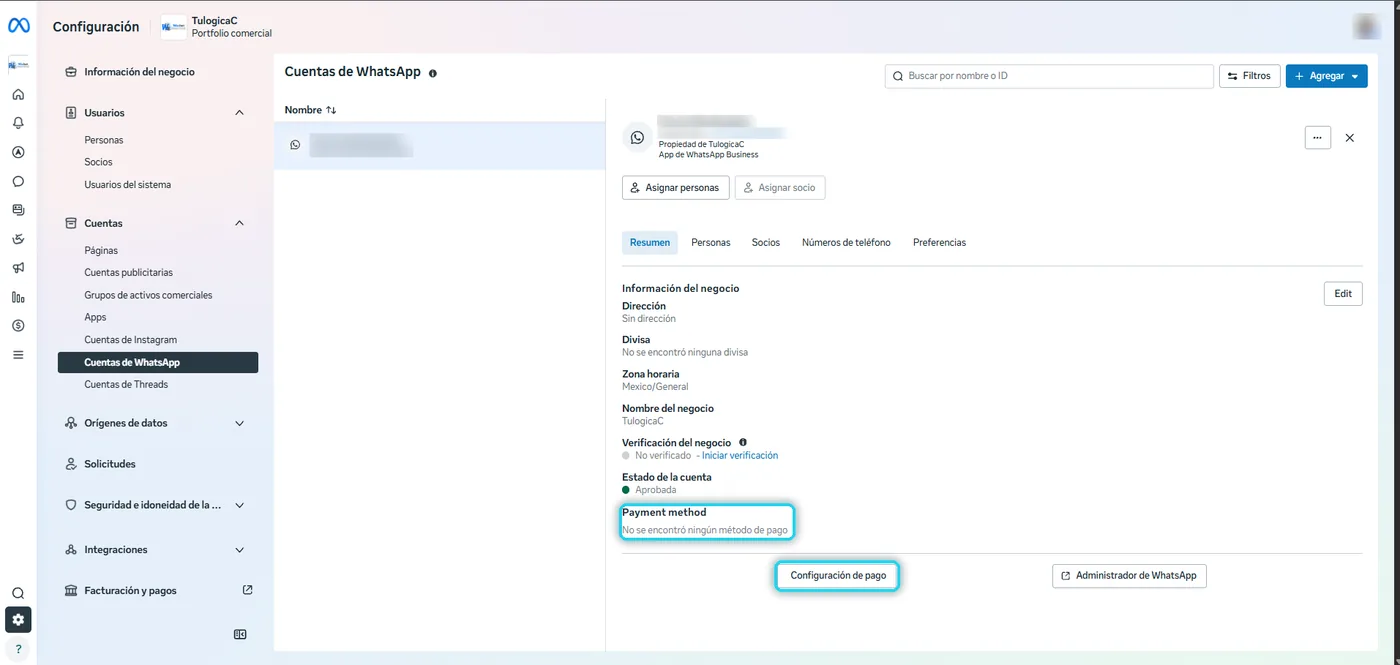Open the TulogicaC business portfolio selector

pyautogui.click(x=217, y=27)
